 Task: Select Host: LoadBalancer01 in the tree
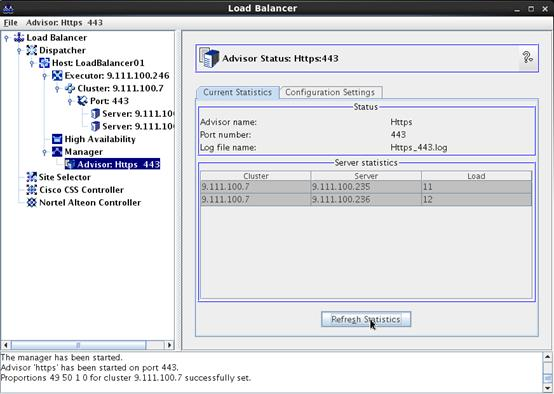[x=98, y=63]
